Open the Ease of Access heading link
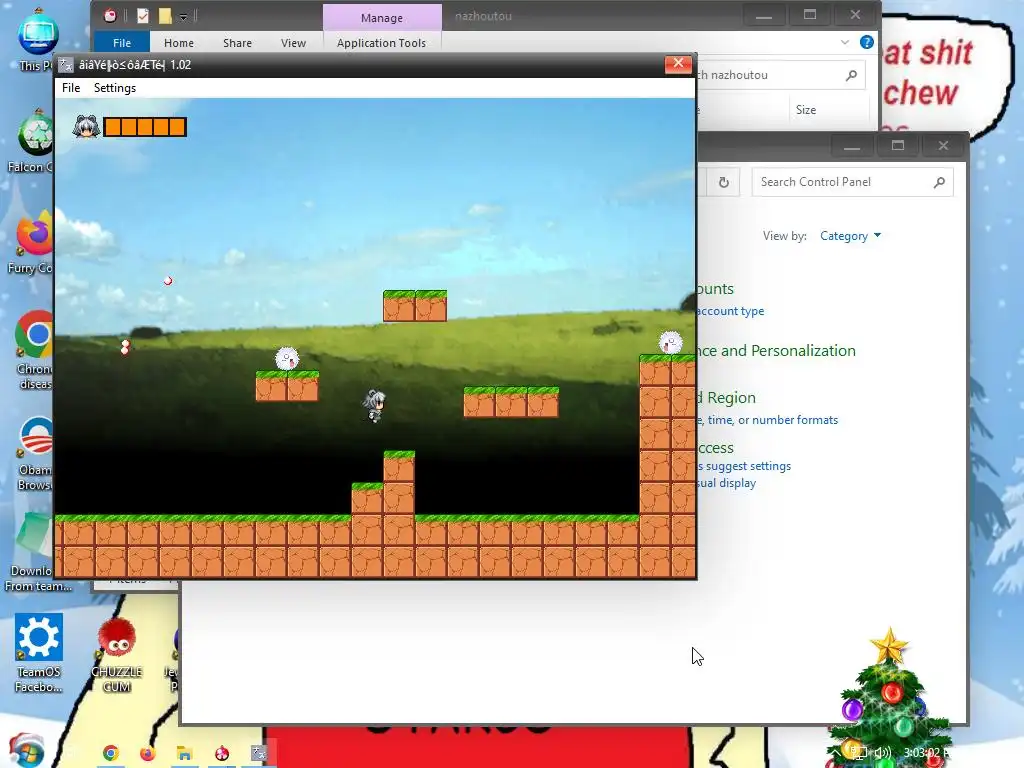Viewport: 1024px width, 768px height. point(715,448)
